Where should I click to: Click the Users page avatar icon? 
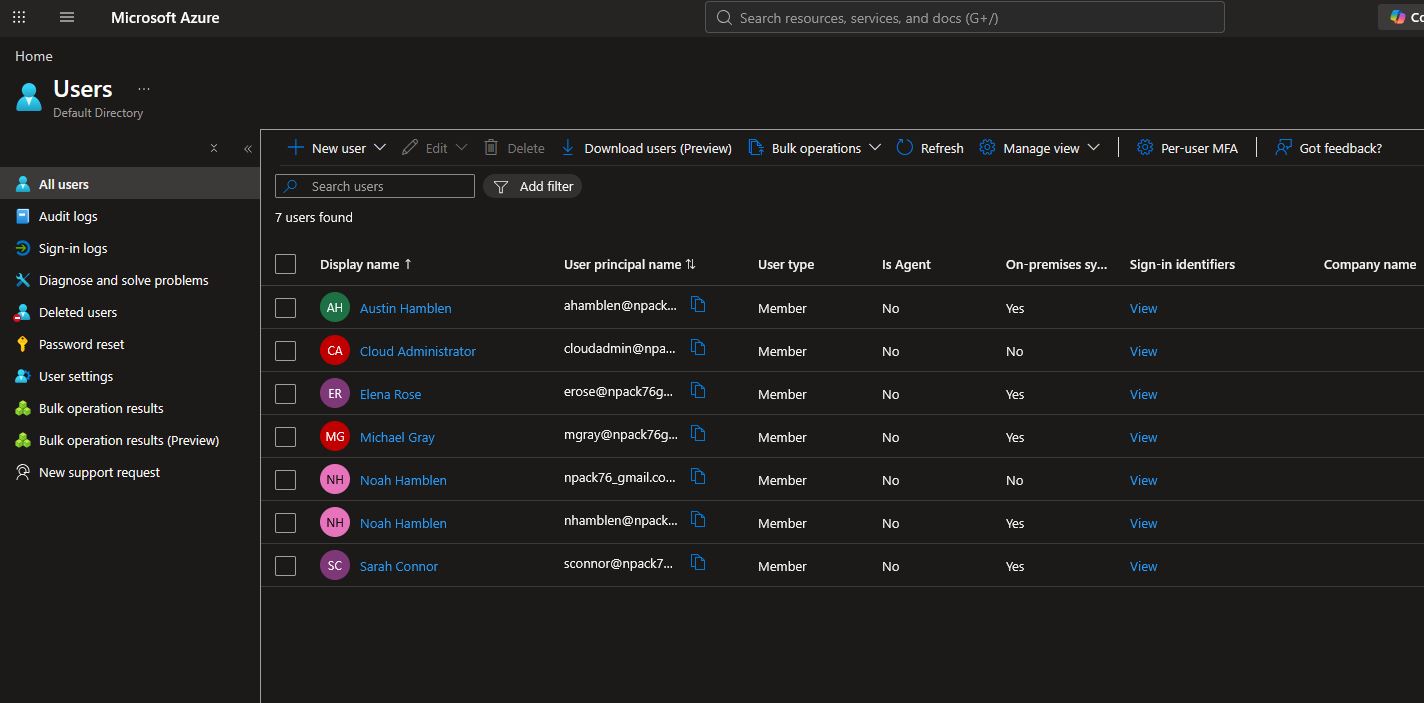point(29,97)
